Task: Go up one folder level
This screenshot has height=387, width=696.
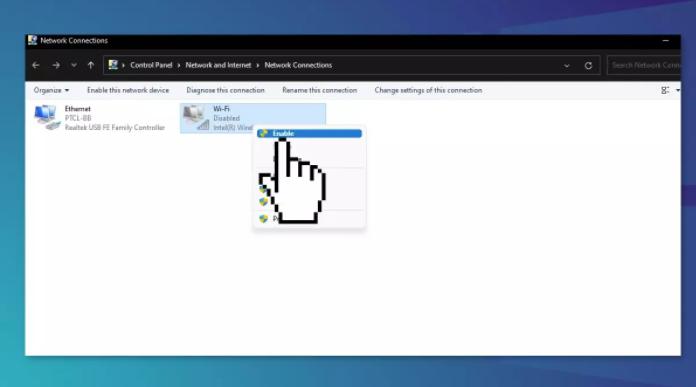Action: (x=91, y=65)
